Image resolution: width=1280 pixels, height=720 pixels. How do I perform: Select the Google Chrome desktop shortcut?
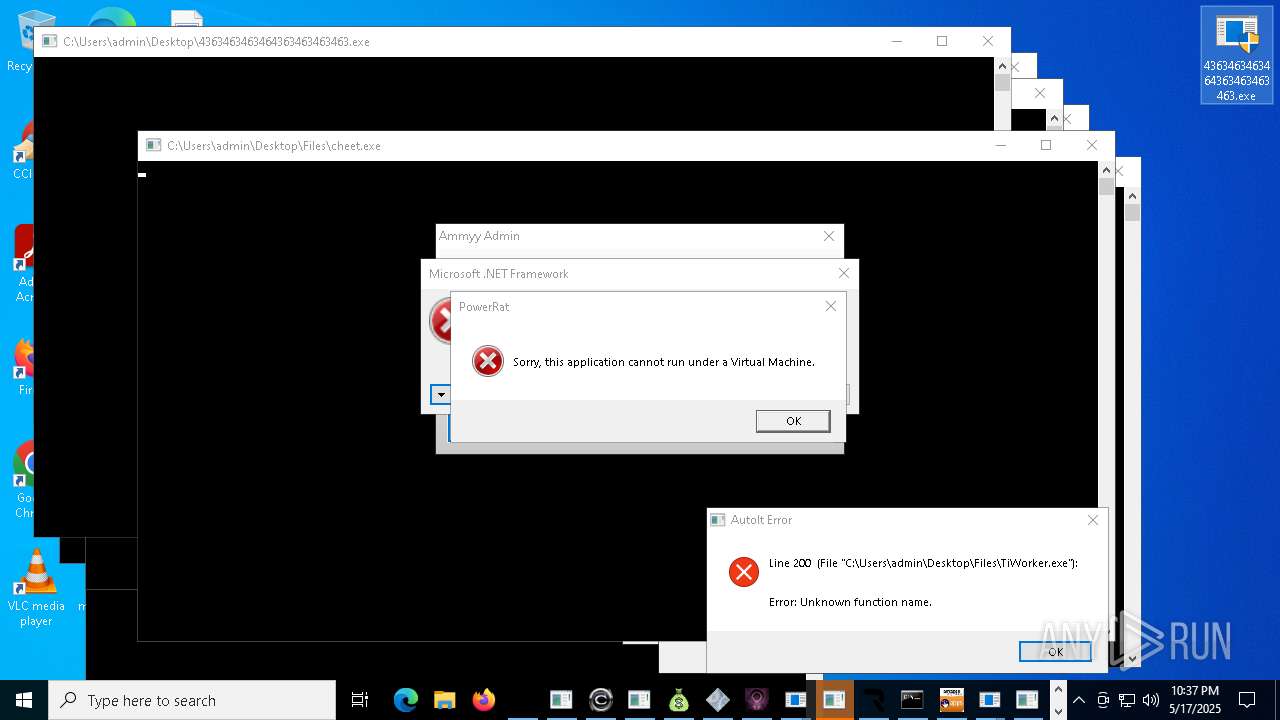(x=24, y=480)
